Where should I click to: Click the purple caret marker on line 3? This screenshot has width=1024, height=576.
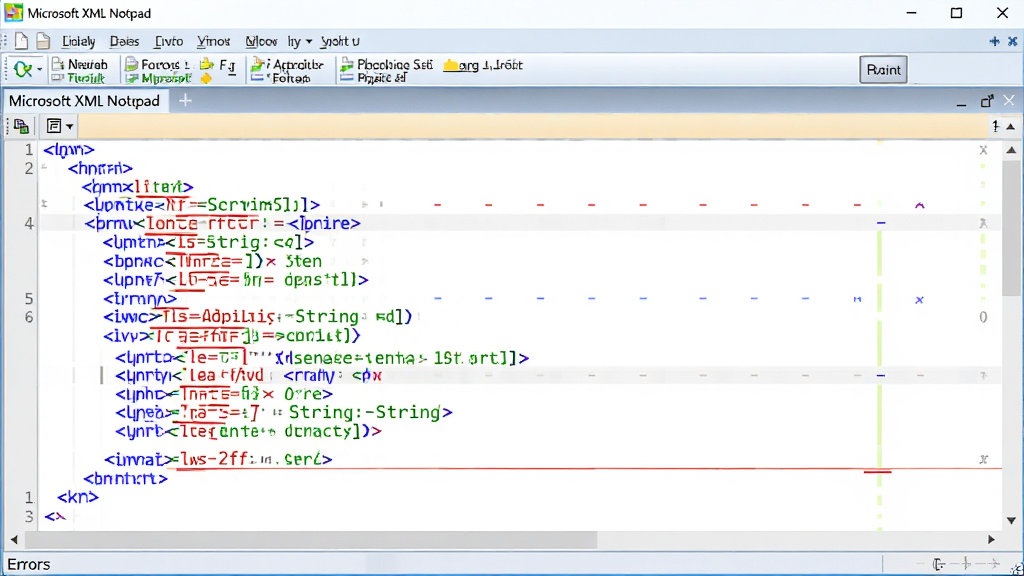920,205
